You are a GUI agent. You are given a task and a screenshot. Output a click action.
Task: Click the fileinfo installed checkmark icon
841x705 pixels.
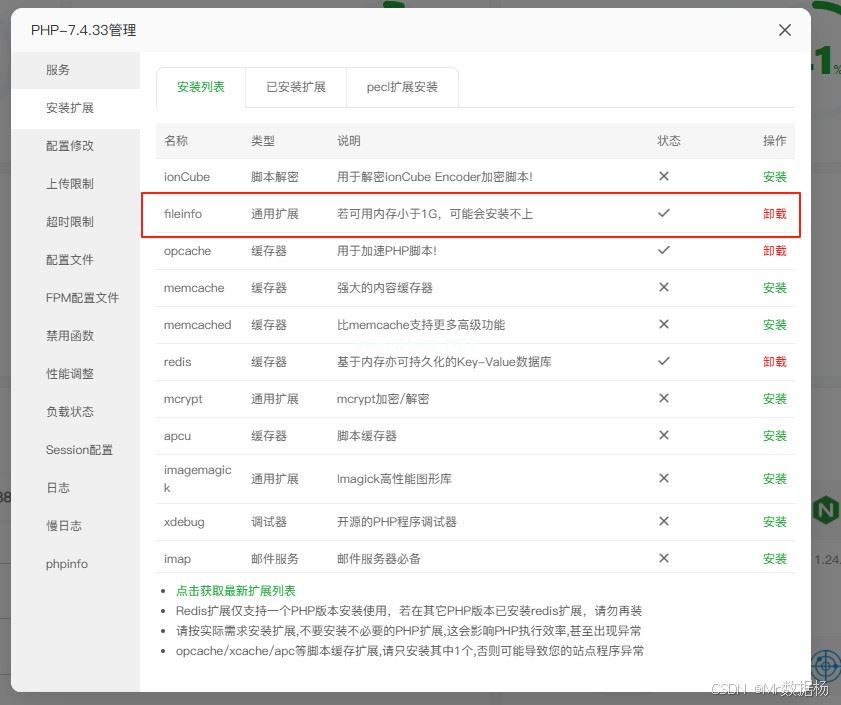[663, 213]
